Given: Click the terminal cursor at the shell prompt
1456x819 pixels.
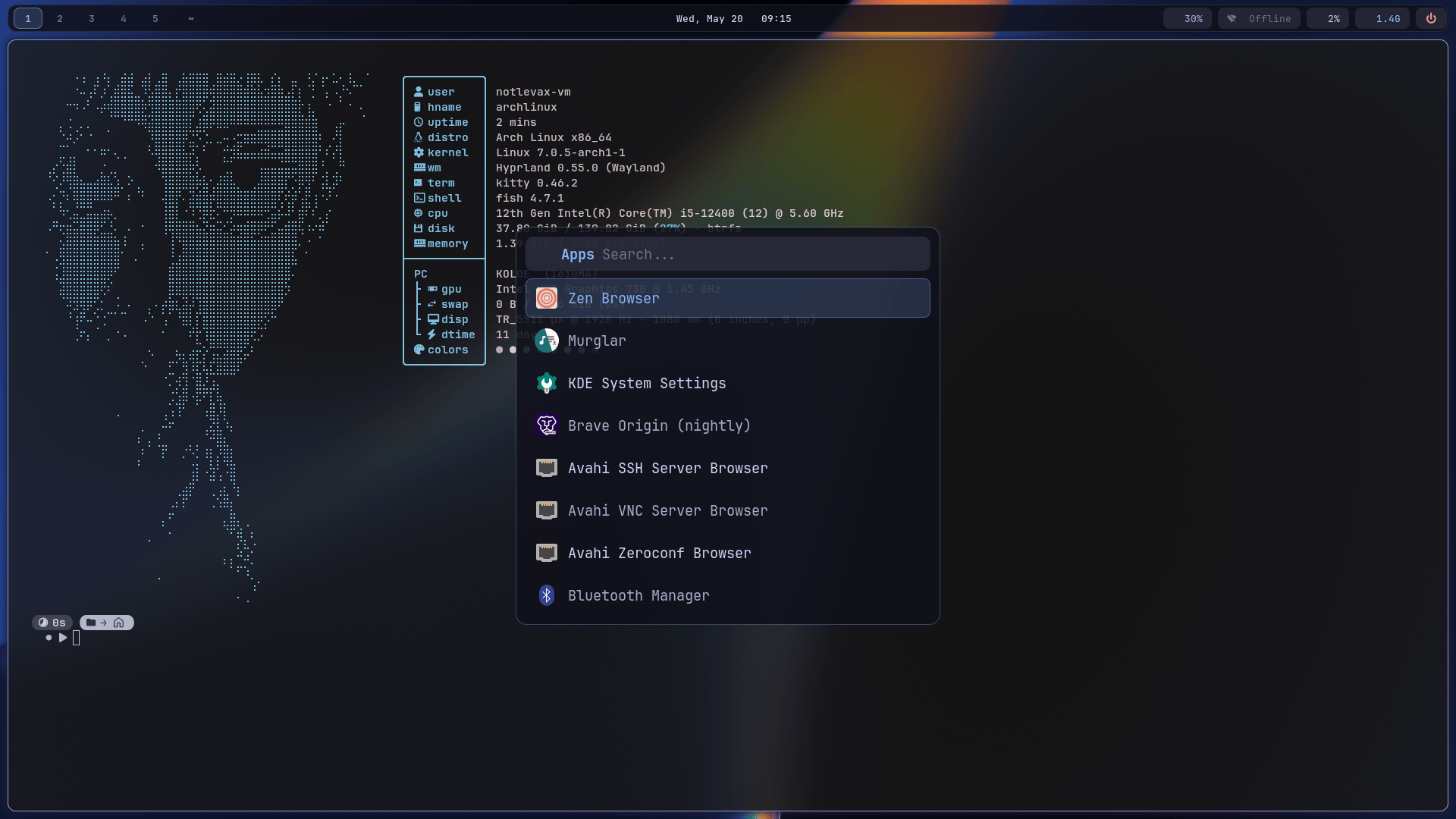Looking at the screenshot, I should 76,638.
